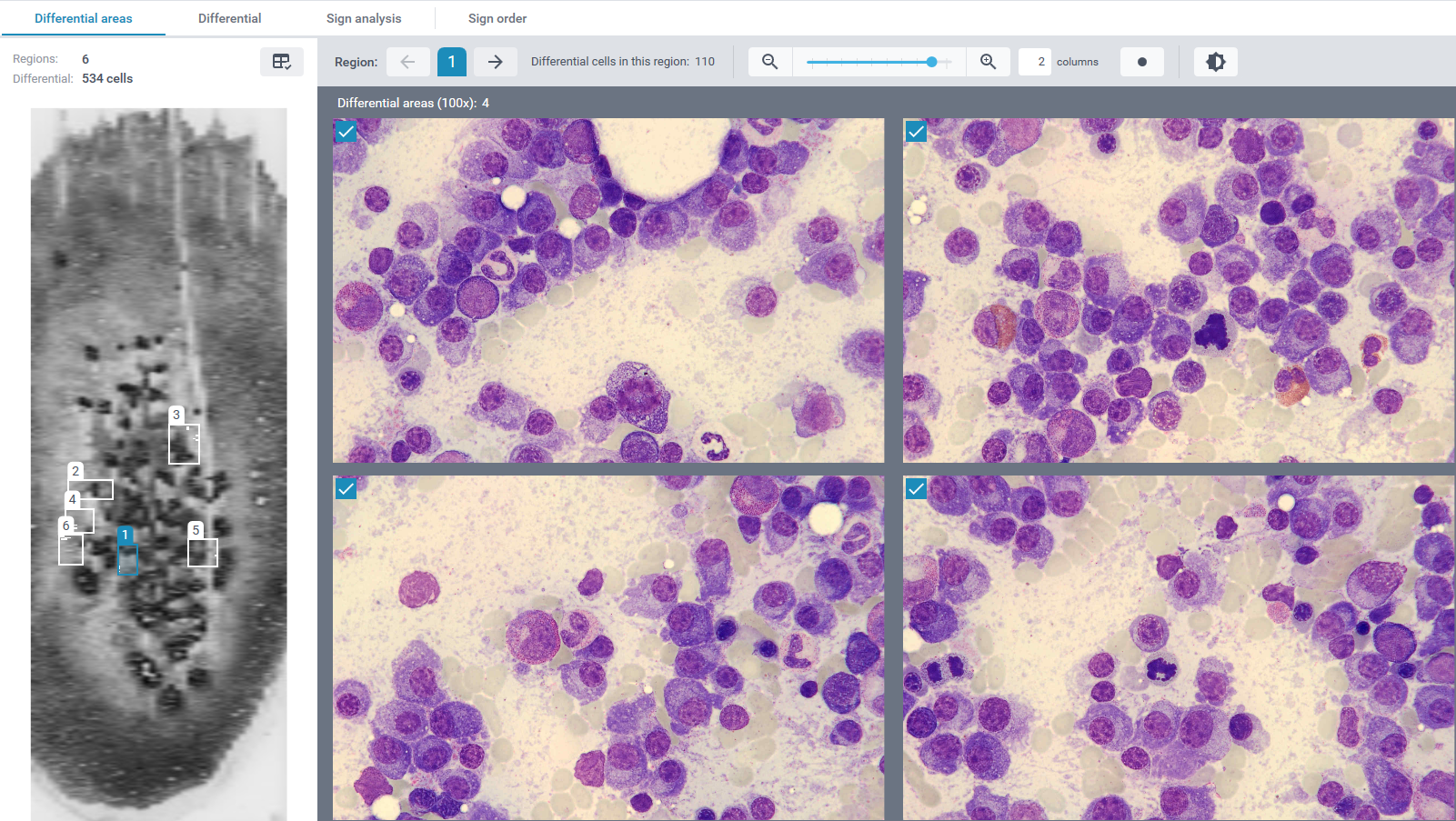The width and height of the screenshot is (1456, 821).
Task: Uncheck the top-right differential area tile
Action: [916, 132]
